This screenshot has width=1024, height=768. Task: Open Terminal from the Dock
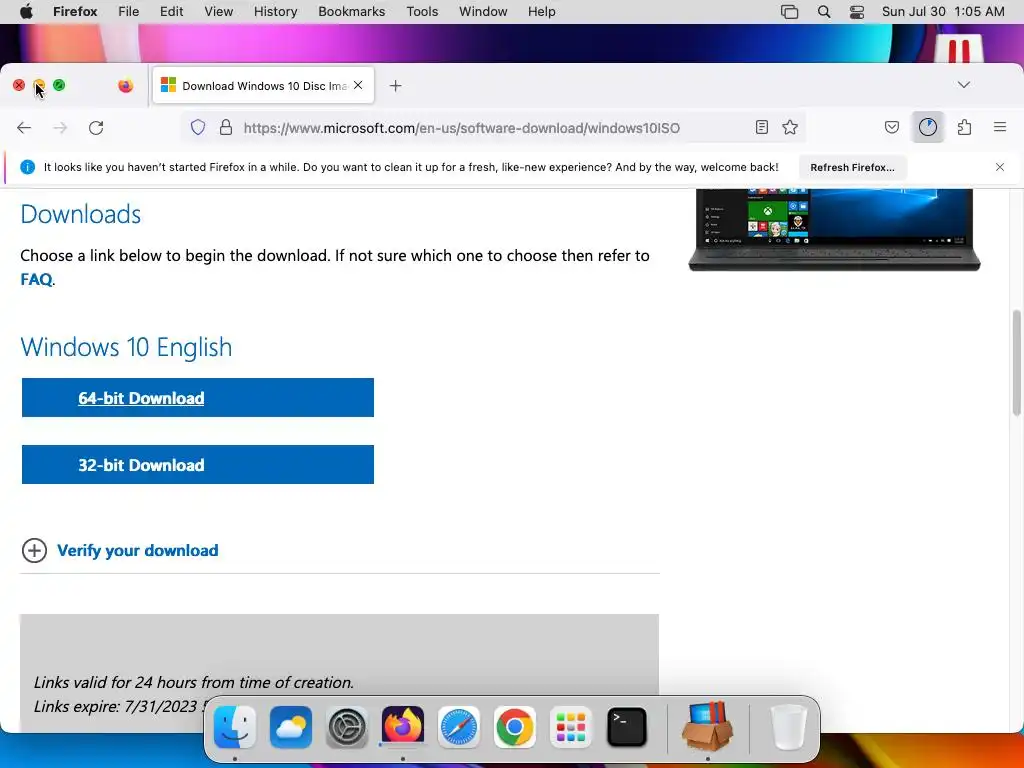pos(627,727)
